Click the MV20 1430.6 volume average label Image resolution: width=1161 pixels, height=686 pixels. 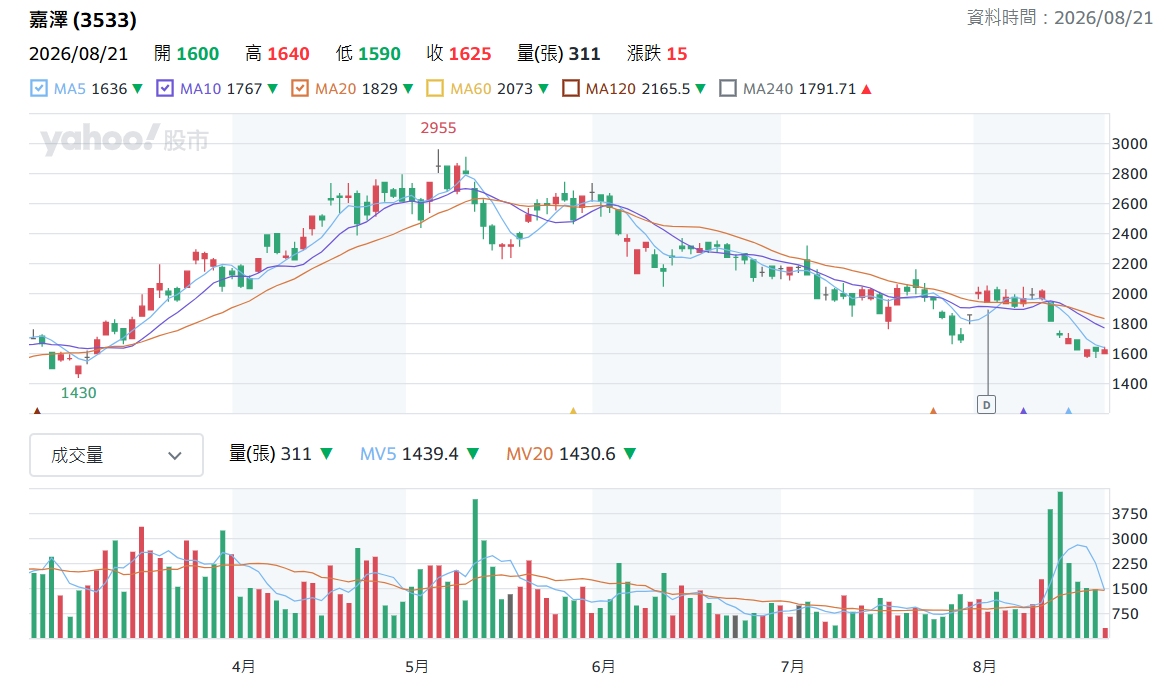coord(561,454)
